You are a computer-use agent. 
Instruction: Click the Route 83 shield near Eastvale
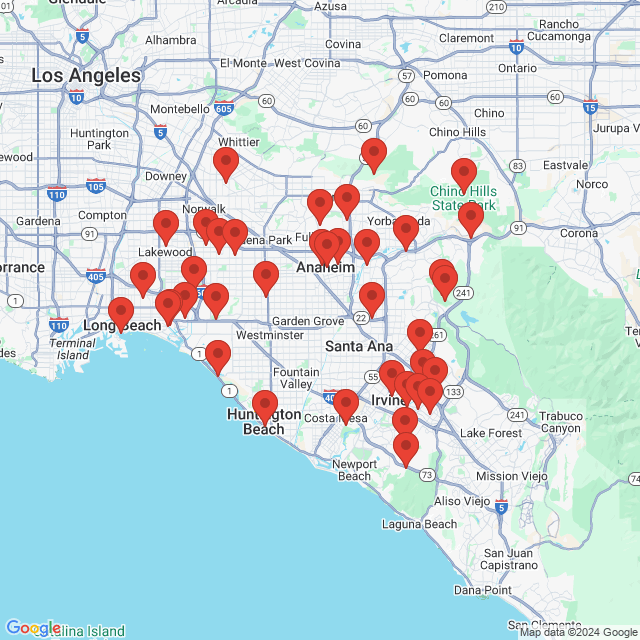coord(517,166)
